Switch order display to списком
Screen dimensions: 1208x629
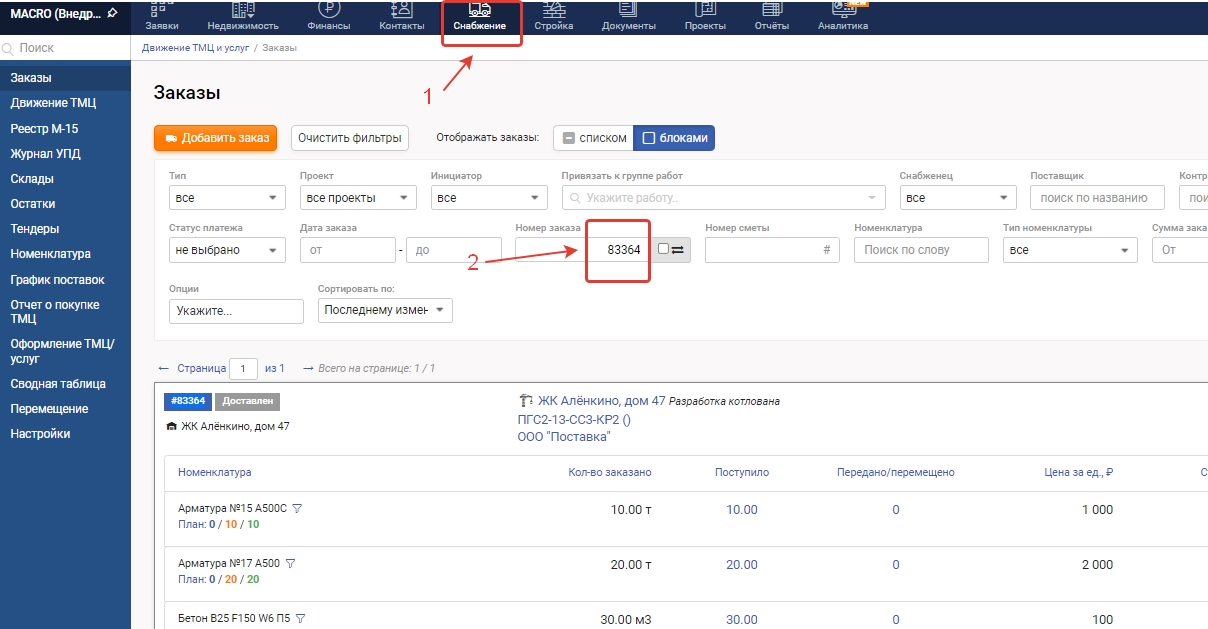pyautogui.click(x=593, y=138)
